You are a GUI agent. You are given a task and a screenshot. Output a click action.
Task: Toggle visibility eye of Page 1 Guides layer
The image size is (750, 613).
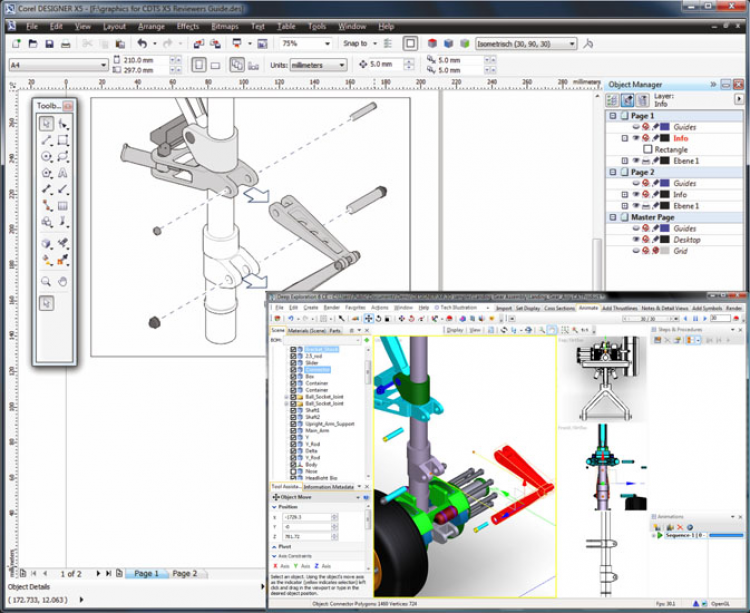point(636,127)
